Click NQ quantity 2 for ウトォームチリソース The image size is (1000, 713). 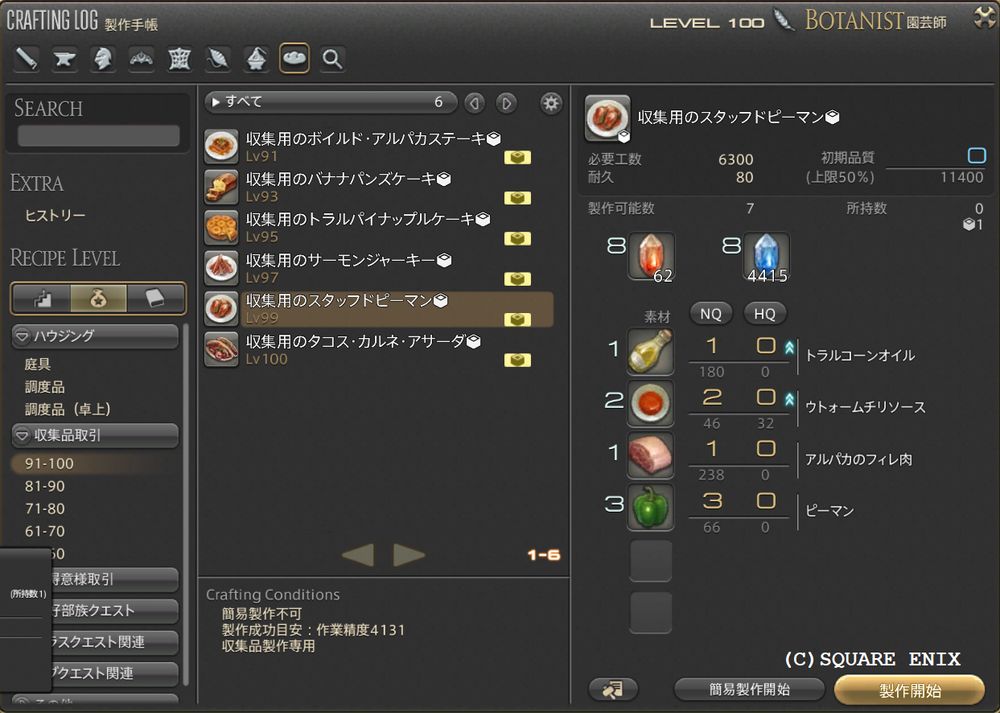point(712,397)
